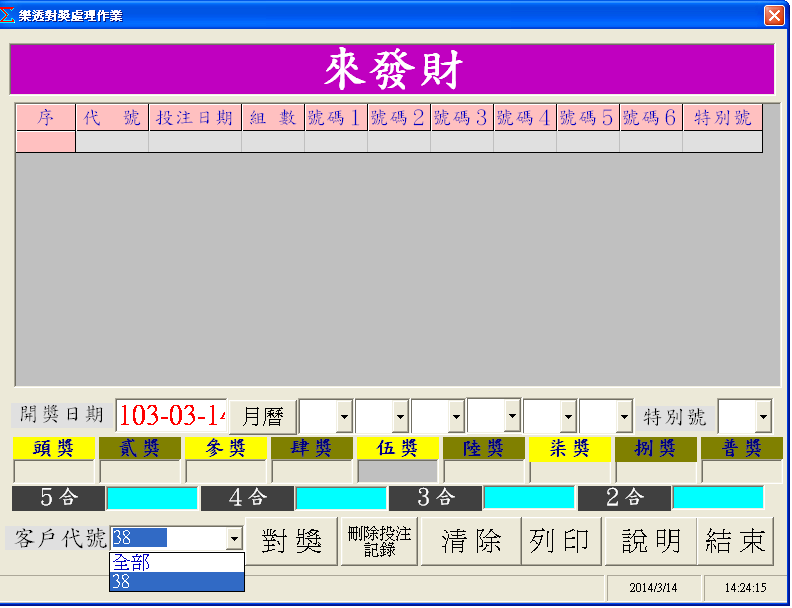Close the 樂透對獎處理作業 window
This screenshot has height=608, width=792.
[x=774, y=15]
